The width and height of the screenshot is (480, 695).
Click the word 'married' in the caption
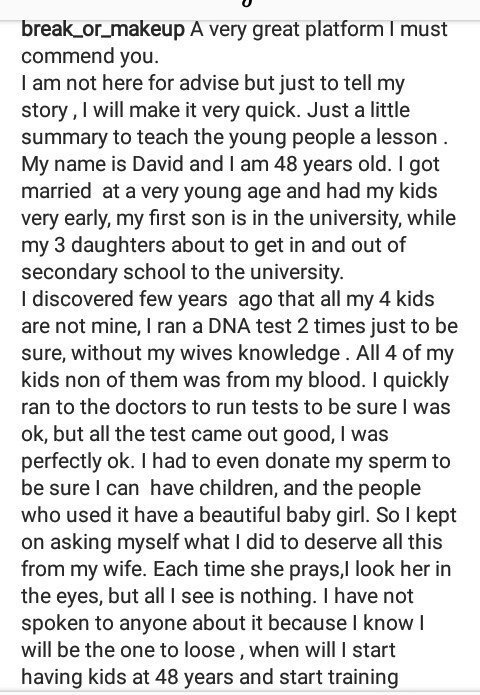point(56,191)
